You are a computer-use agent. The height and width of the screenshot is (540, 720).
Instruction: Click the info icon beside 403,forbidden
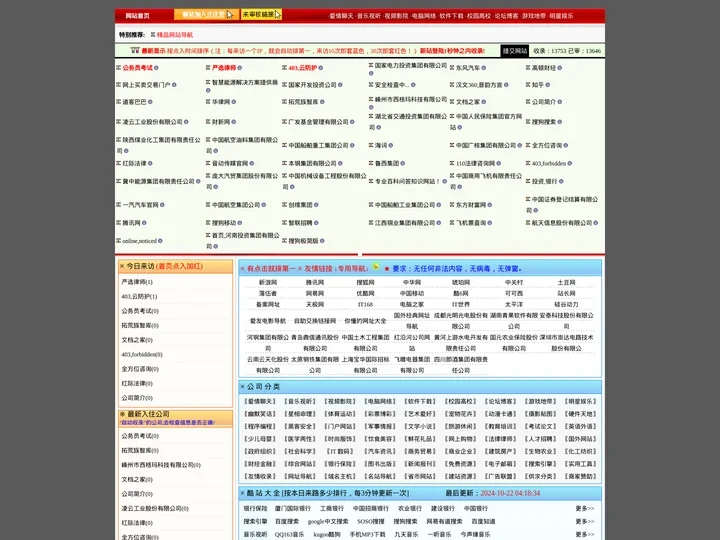coord(569,163)
